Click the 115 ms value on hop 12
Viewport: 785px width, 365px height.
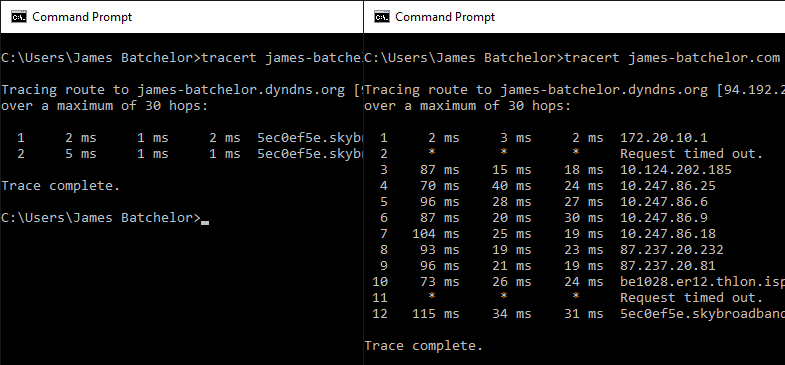point(436,314)
